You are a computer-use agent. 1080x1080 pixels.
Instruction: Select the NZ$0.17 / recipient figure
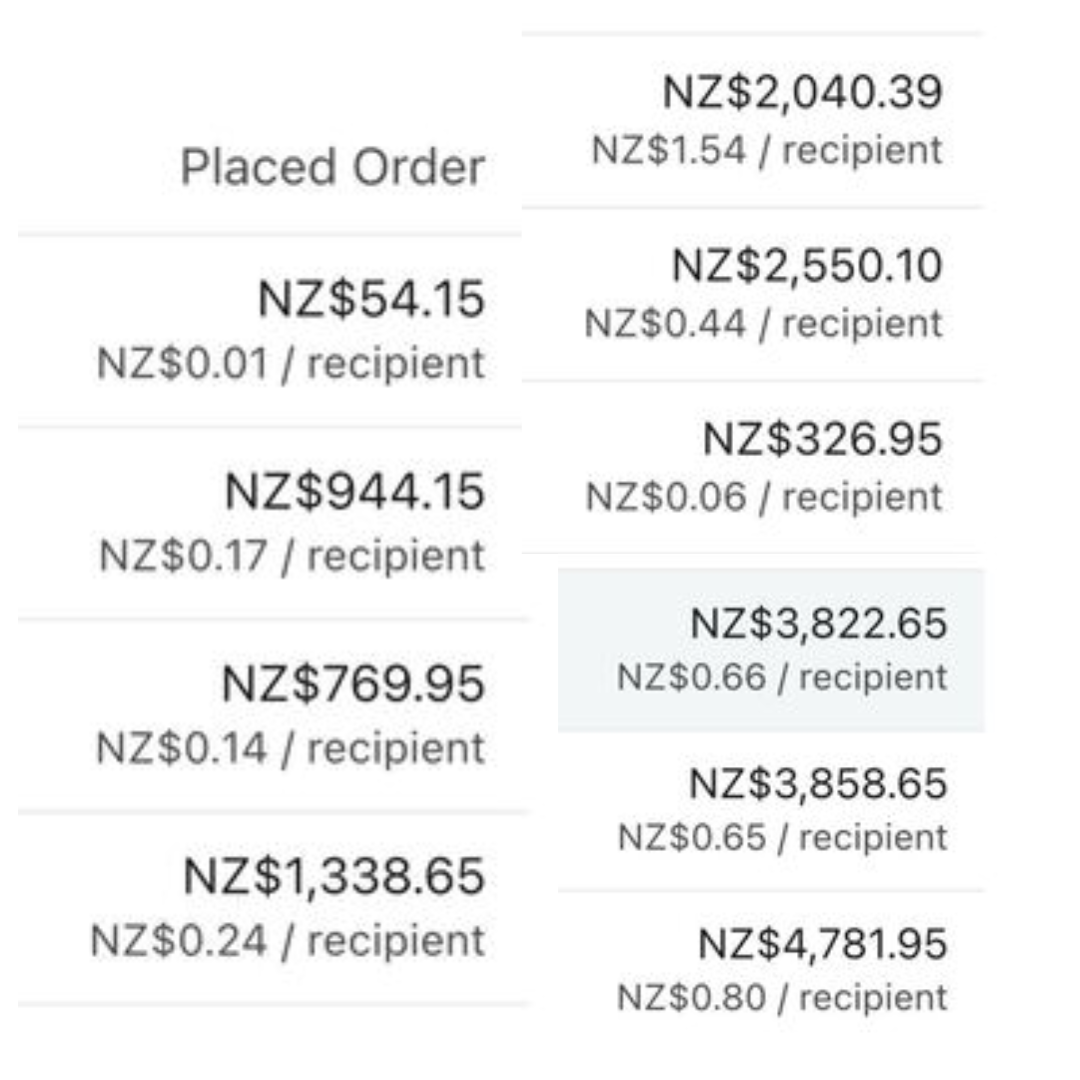[292, 556]
